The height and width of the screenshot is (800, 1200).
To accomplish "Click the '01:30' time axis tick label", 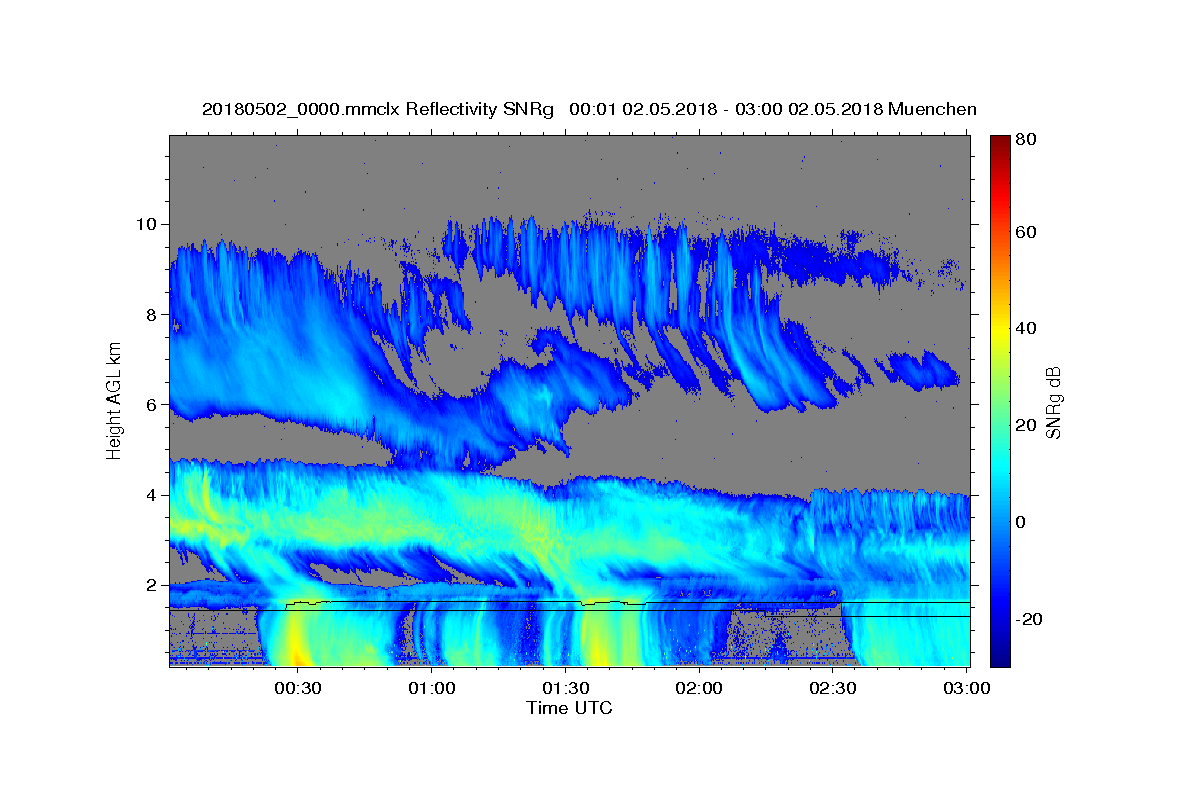I will (x=565, y=689).
